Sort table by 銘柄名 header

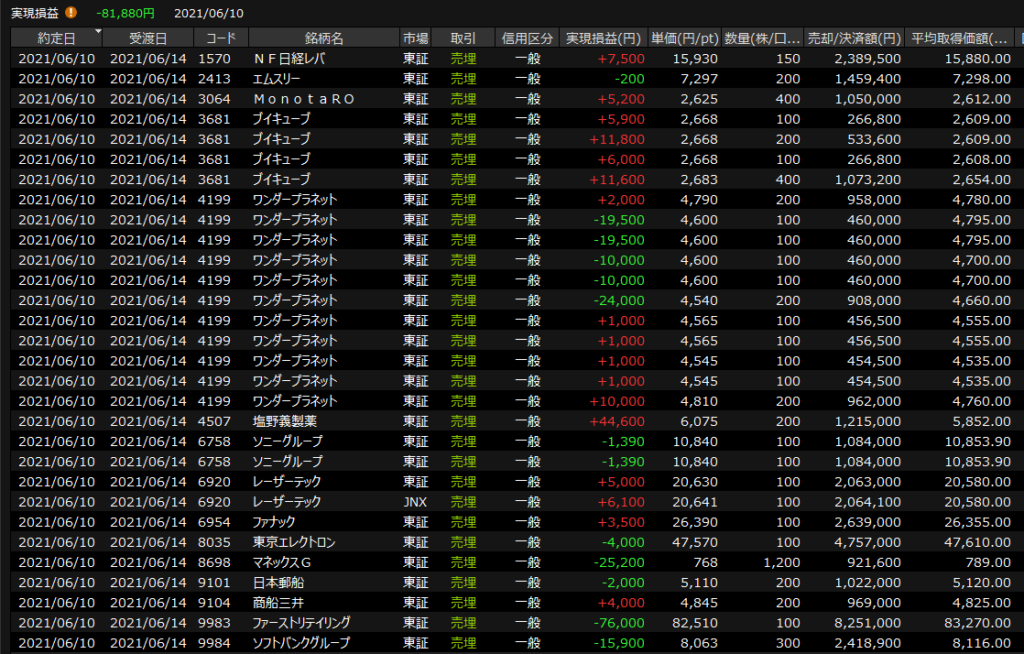[x=323, y=38]
